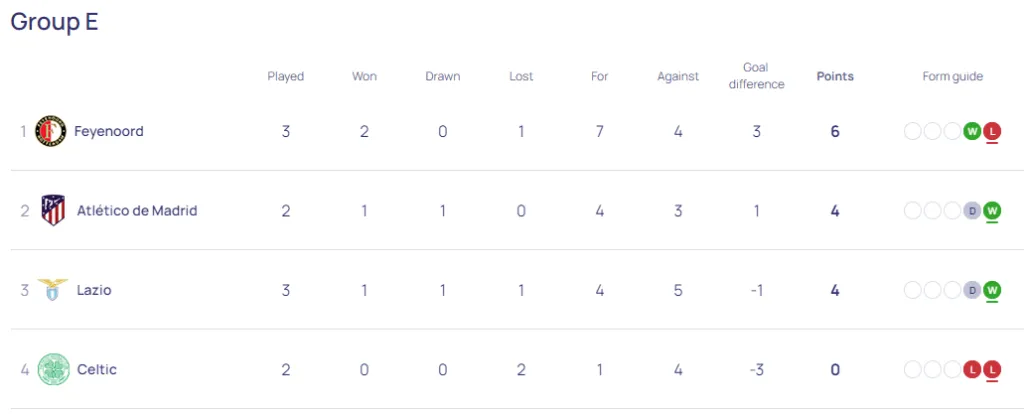The image size is (1024, 414).
Task: Click the Played column header
Action: (286, 76)
